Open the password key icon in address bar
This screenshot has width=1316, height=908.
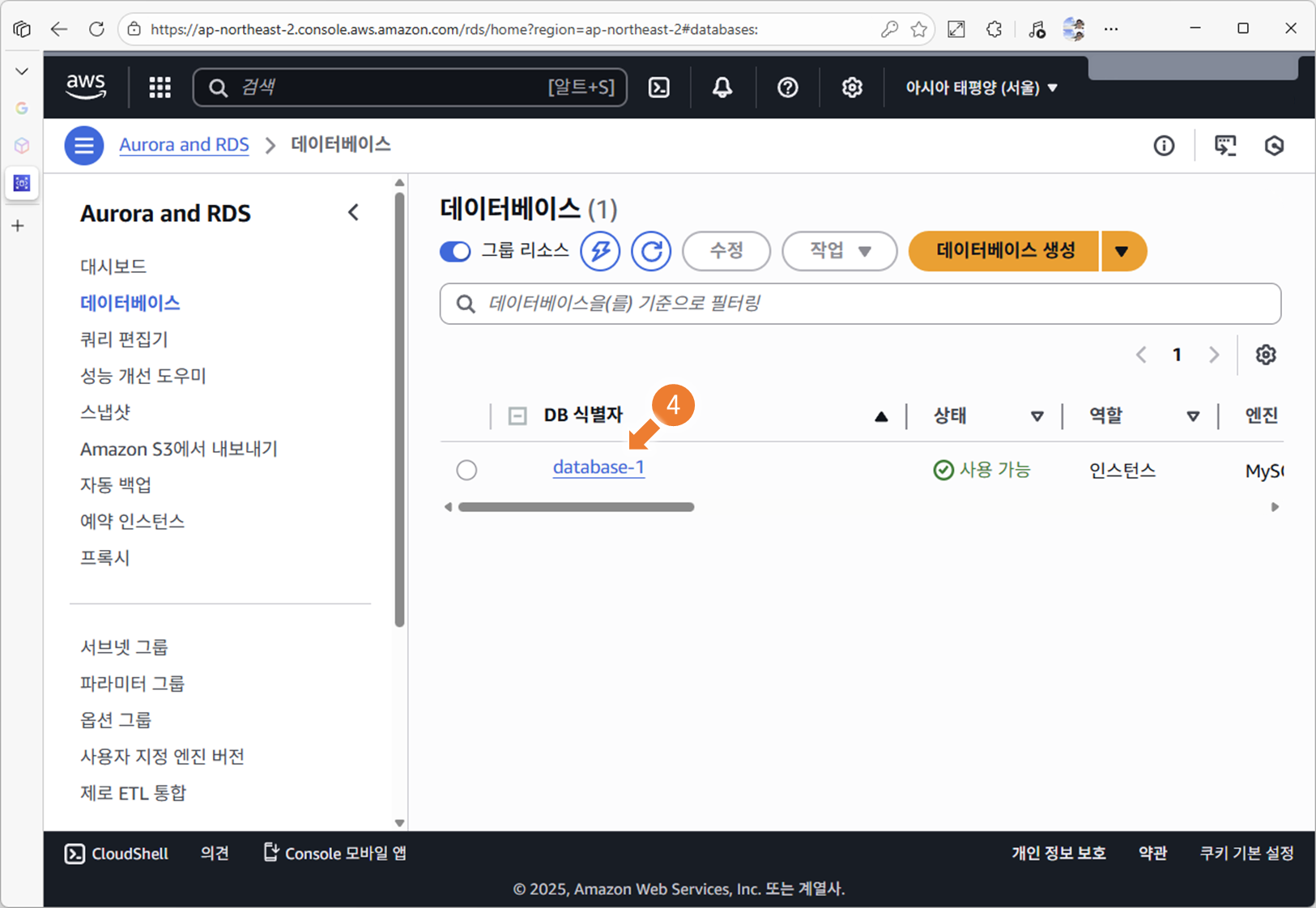point(889,29)
